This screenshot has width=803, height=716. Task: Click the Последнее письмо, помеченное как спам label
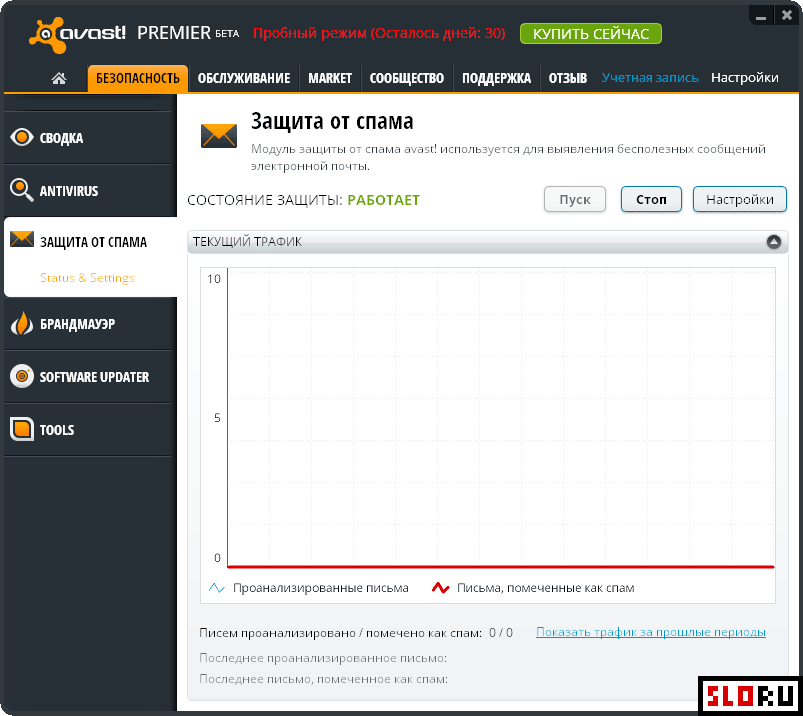pos(324,679)
